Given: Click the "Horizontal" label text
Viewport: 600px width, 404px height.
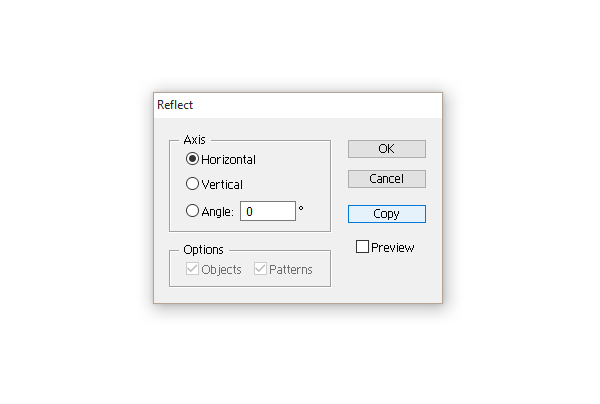Looking at the screenshot, I should 228,159.
